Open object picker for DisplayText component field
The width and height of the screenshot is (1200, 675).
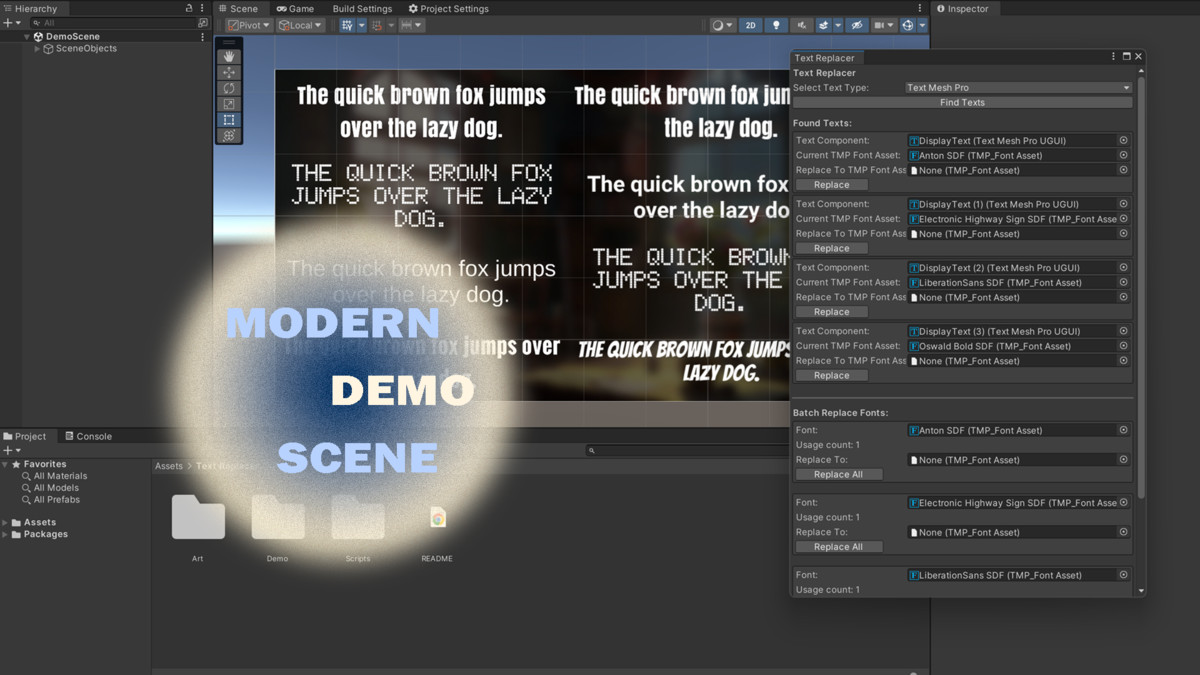1123,141
